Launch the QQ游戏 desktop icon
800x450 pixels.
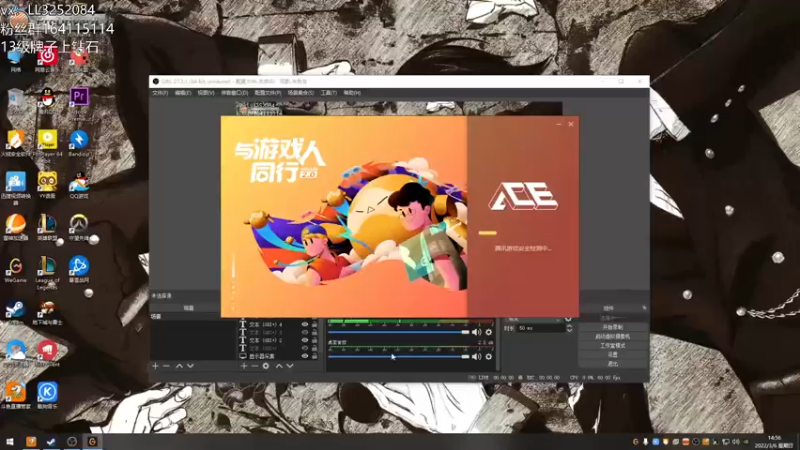(x=79, y=182)
